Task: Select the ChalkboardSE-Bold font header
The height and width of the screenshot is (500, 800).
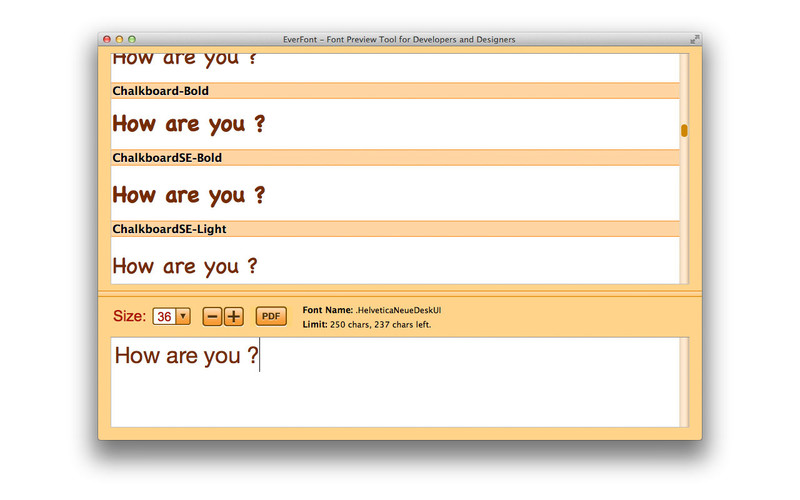Action: point(395,158)
